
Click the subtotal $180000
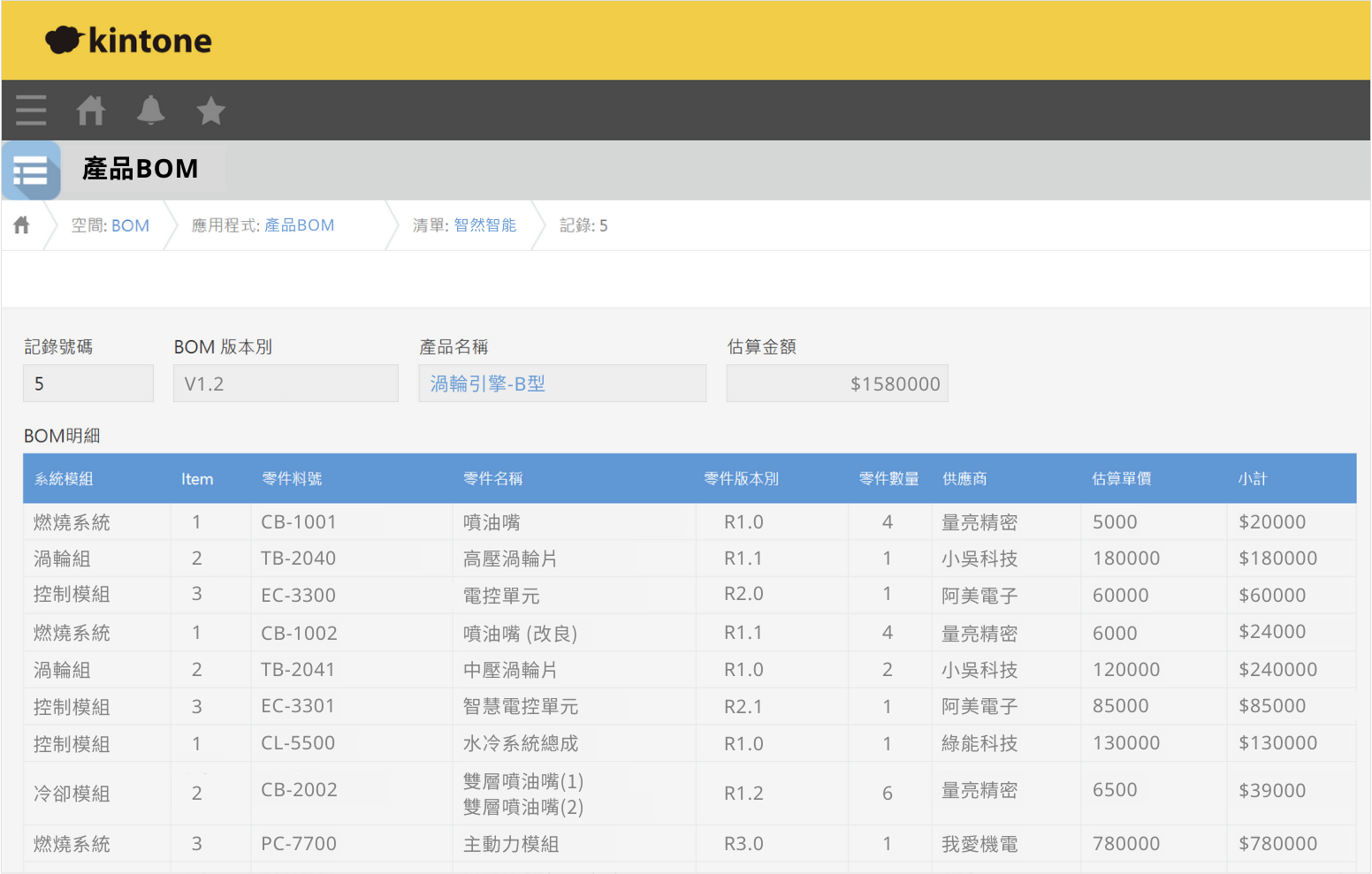(1278, 559)
